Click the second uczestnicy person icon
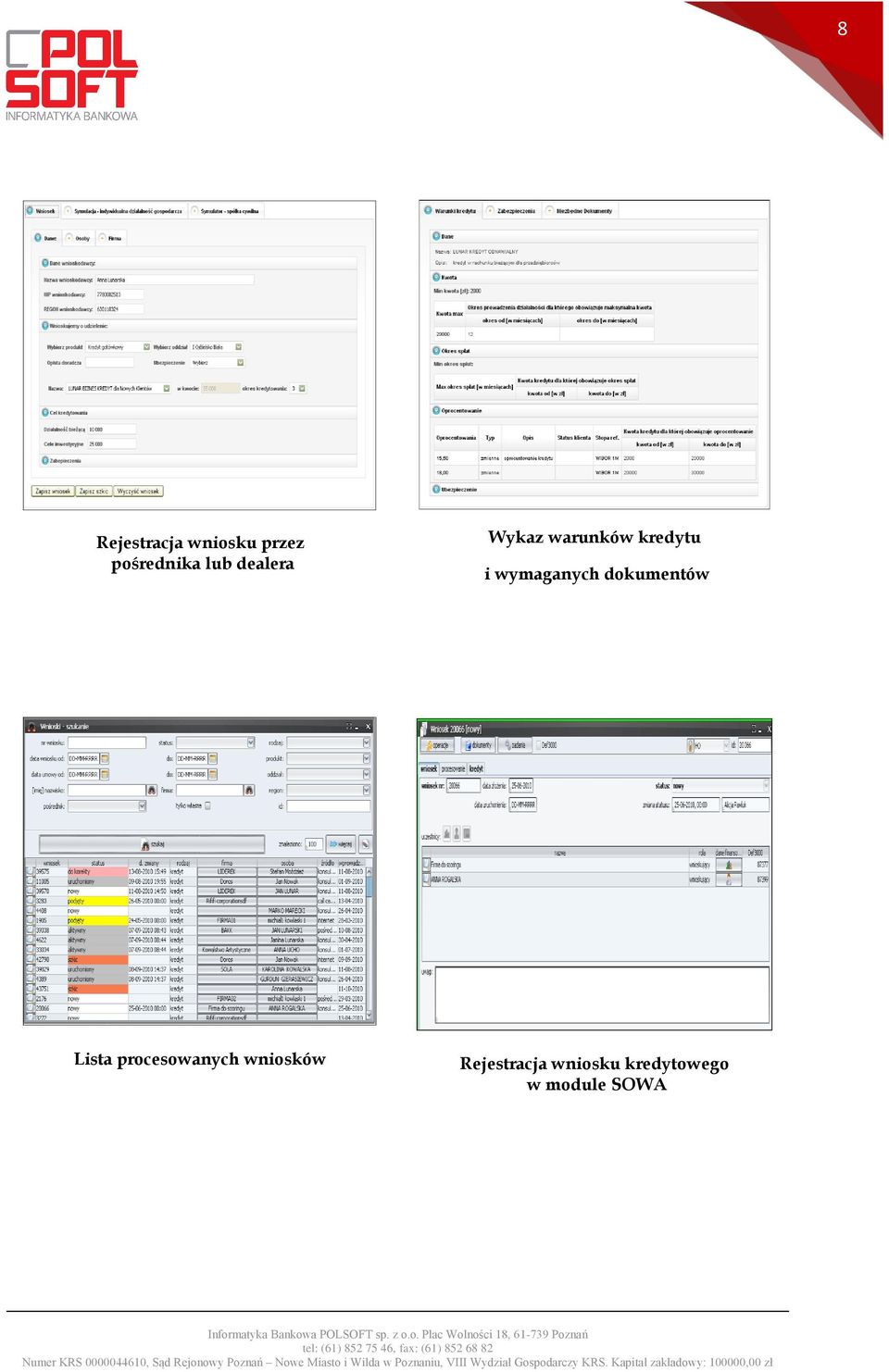Image resolution: width=889 pixels, height=1372 pixels. (x=456, y=834)
